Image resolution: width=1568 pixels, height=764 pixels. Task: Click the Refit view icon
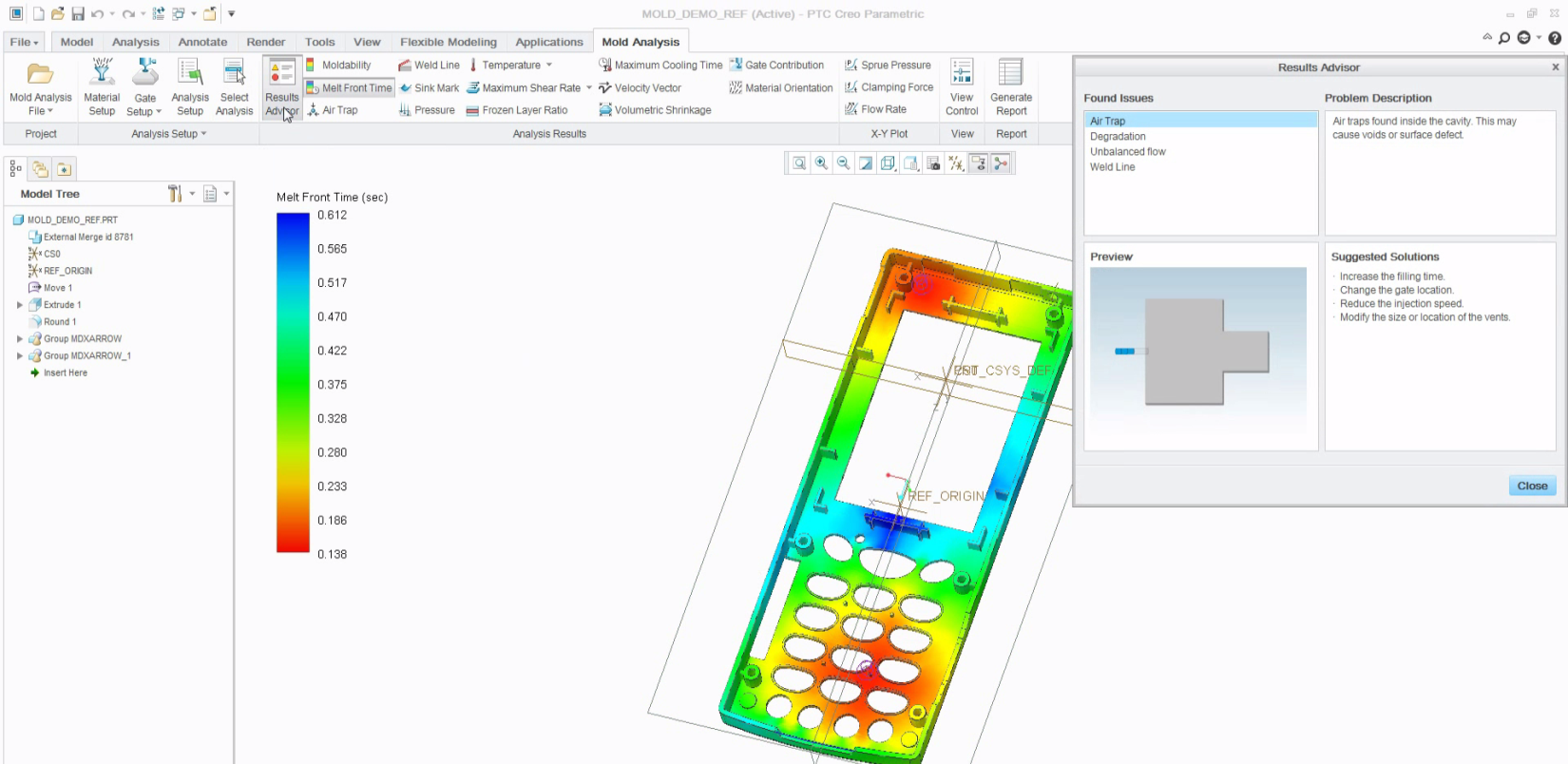799,163
